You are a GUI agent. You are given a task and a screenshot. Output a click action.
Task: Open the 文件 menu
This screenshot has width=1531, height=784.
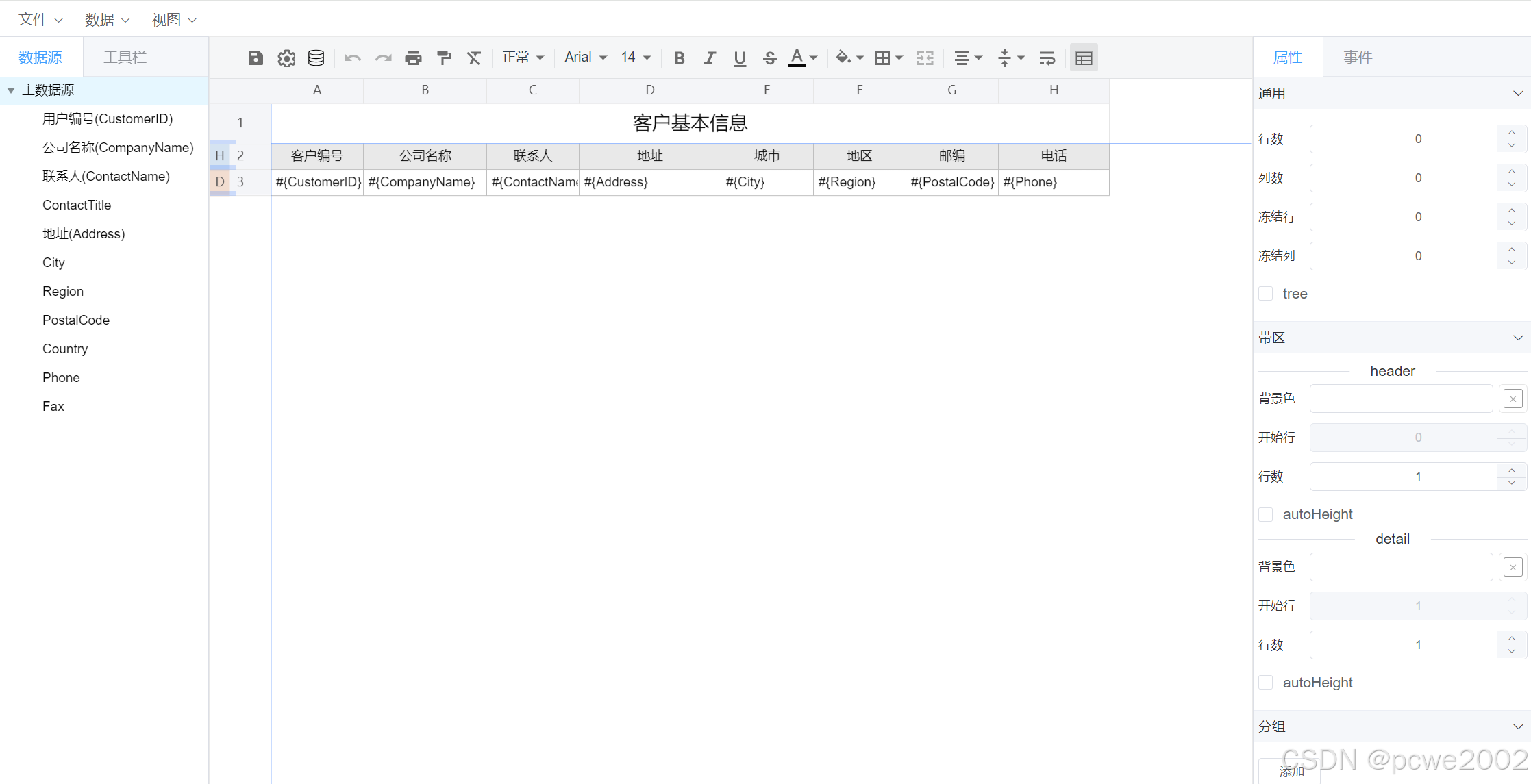click(x=40, y=20)
